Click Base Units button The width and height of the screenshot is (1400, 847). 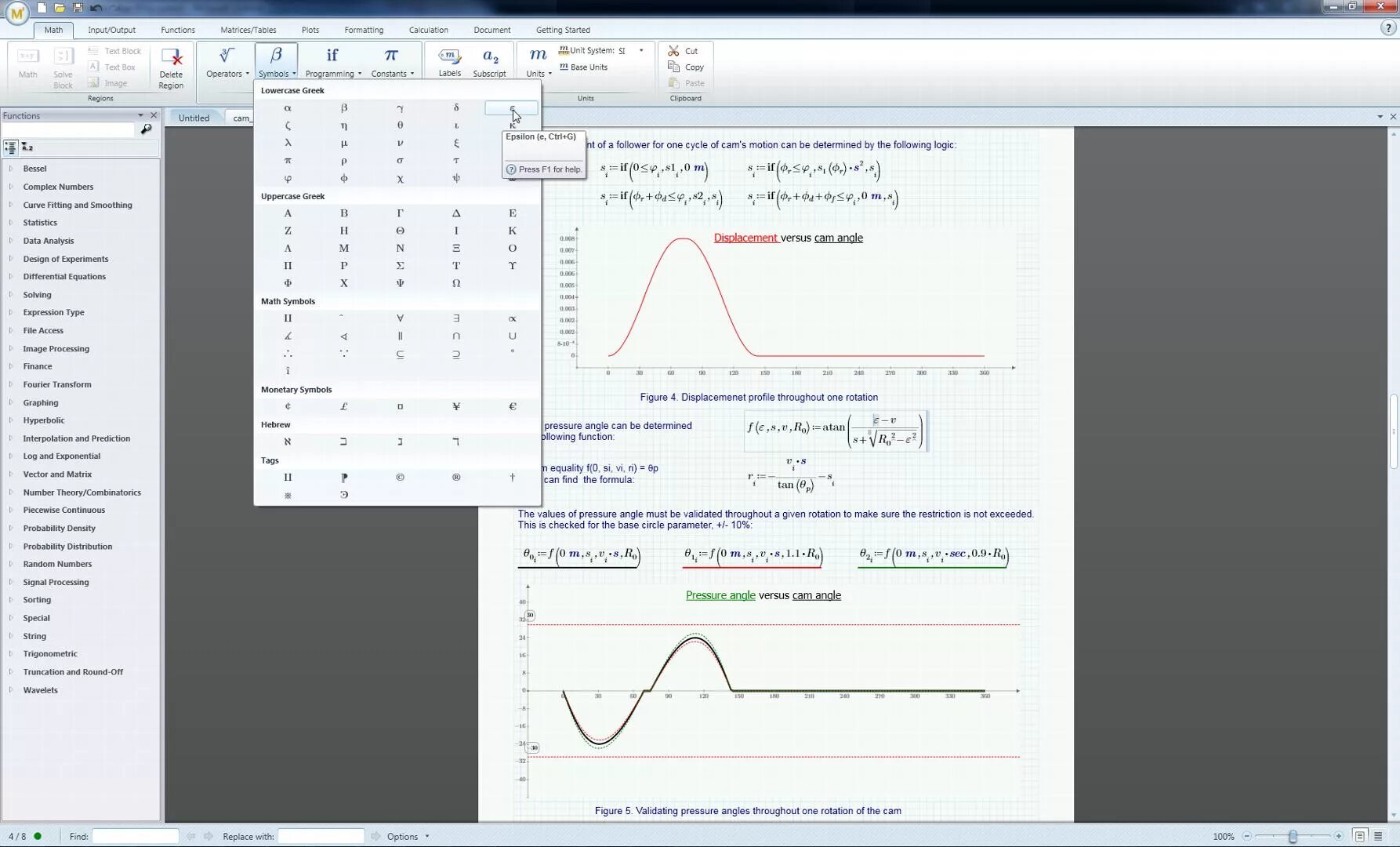click(583, 67)
